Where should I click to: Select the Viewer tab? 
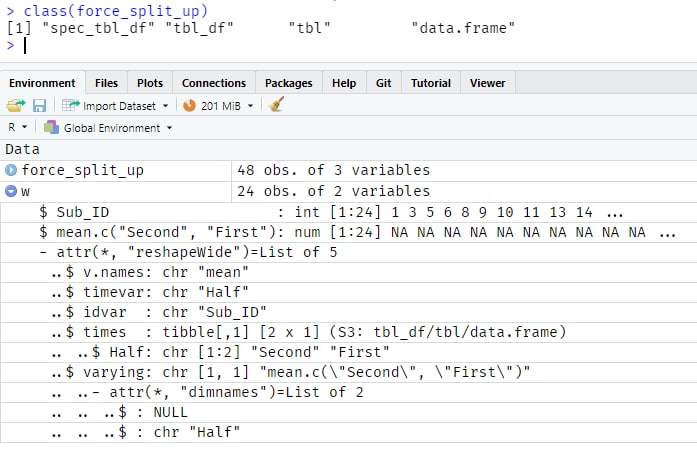487,83
